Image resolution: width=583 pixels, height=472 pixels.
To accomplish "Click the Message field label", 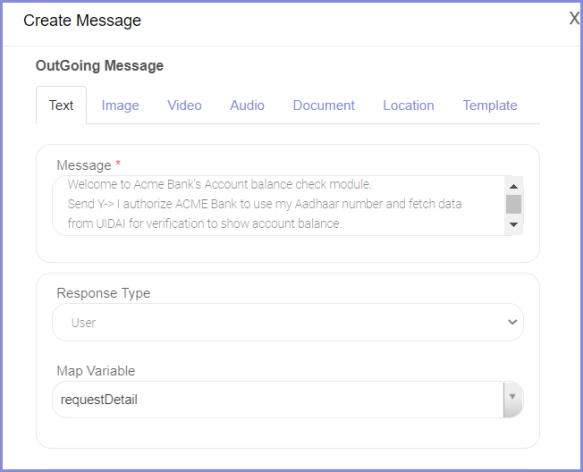I will 84,165.
